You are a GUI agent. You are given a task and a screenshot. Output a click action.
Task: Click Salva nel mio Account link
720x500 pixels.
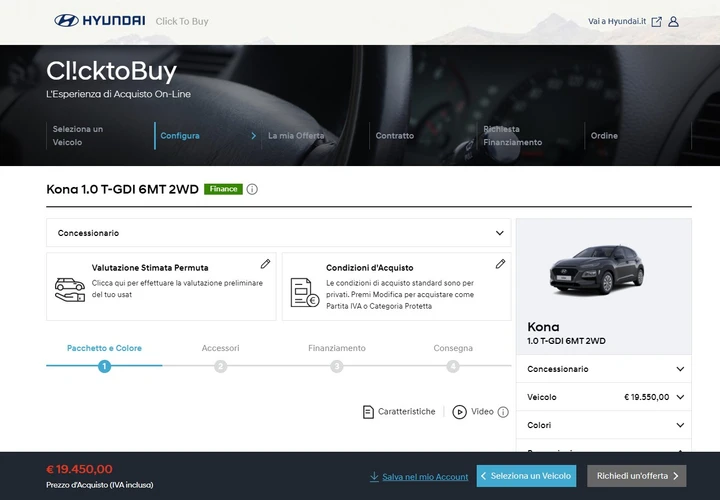(425, 477)
